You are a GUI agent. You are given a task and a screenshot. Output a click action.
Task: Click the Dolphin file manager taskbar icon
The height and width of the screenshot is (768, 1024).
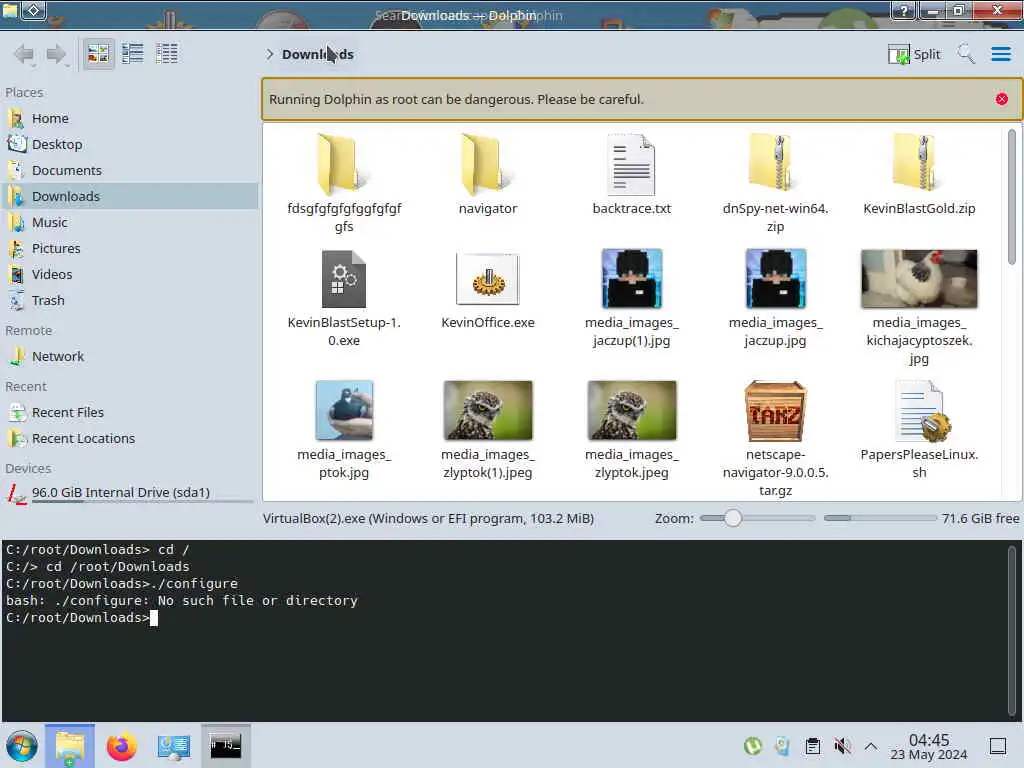tap(70, 746)
